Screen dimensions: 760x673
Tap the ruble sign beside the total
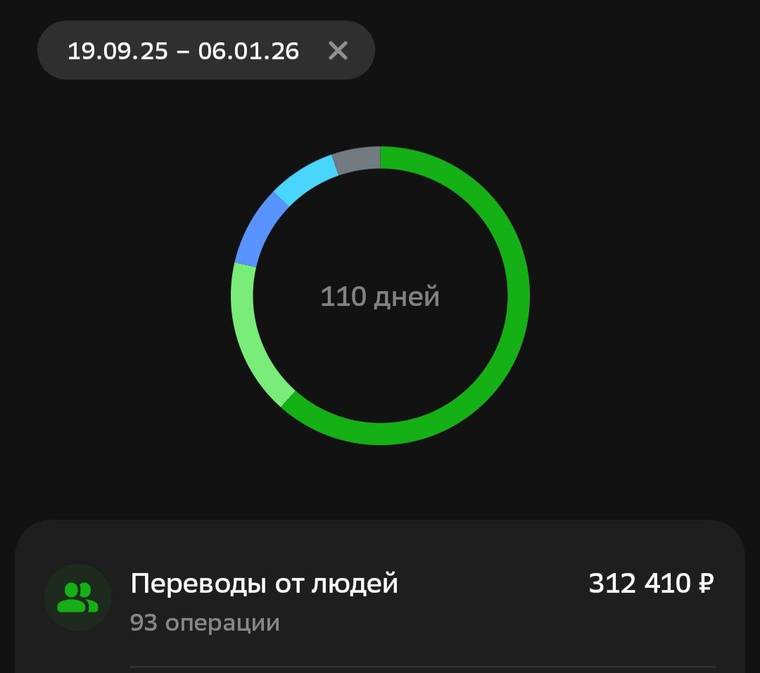tap(705, 583)
